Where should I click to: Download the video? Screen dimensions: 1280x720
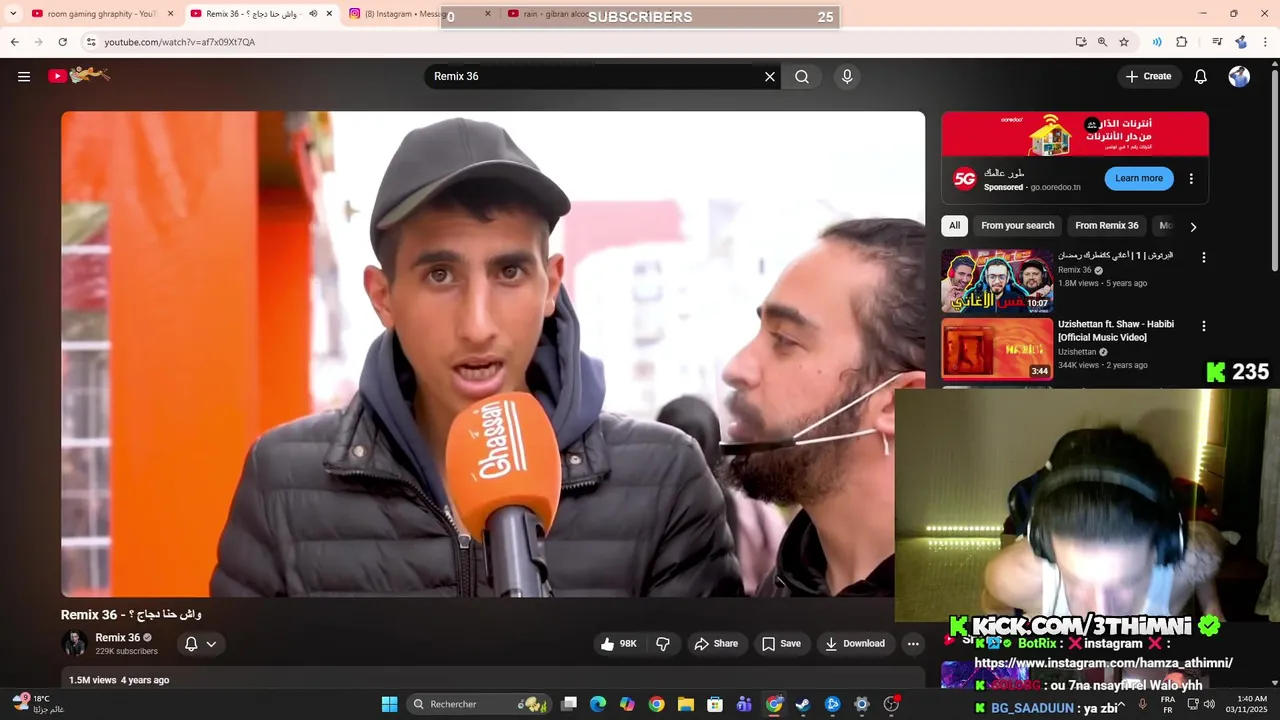pos(854,644)
